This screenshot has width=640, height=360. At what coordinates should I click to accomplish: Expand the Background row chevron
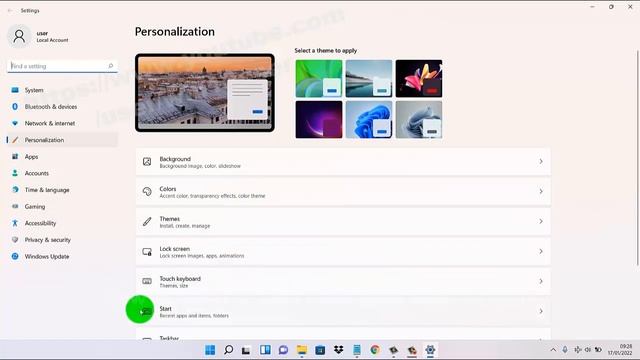coord(541,162)
